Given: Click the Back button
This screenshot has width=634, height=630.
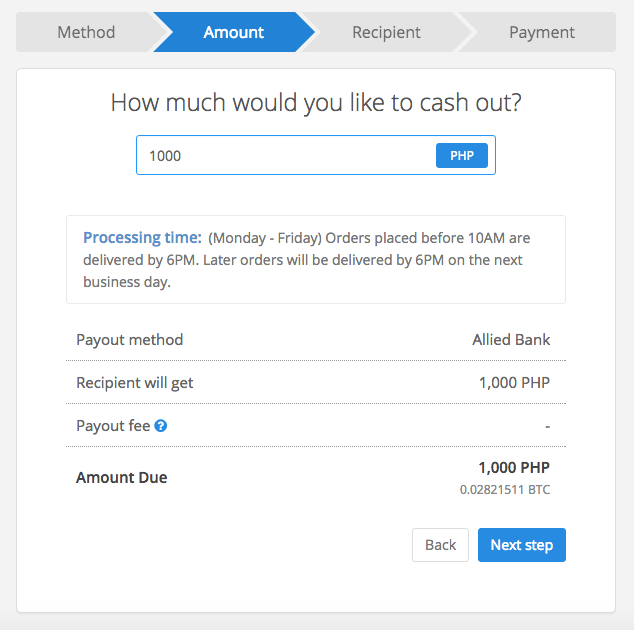Looking at the screenshot, I should click(x=440, y=545).
